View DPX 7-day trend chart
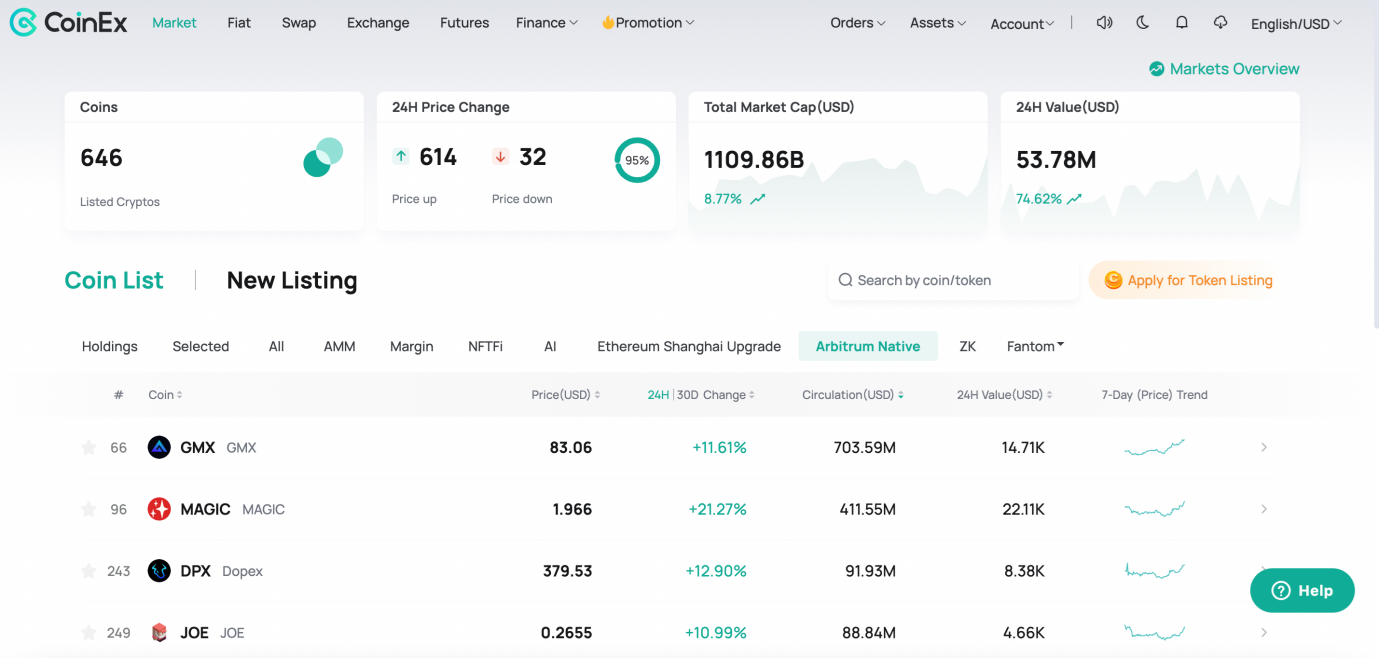The image size is (1379, 658). (1154, 571)
